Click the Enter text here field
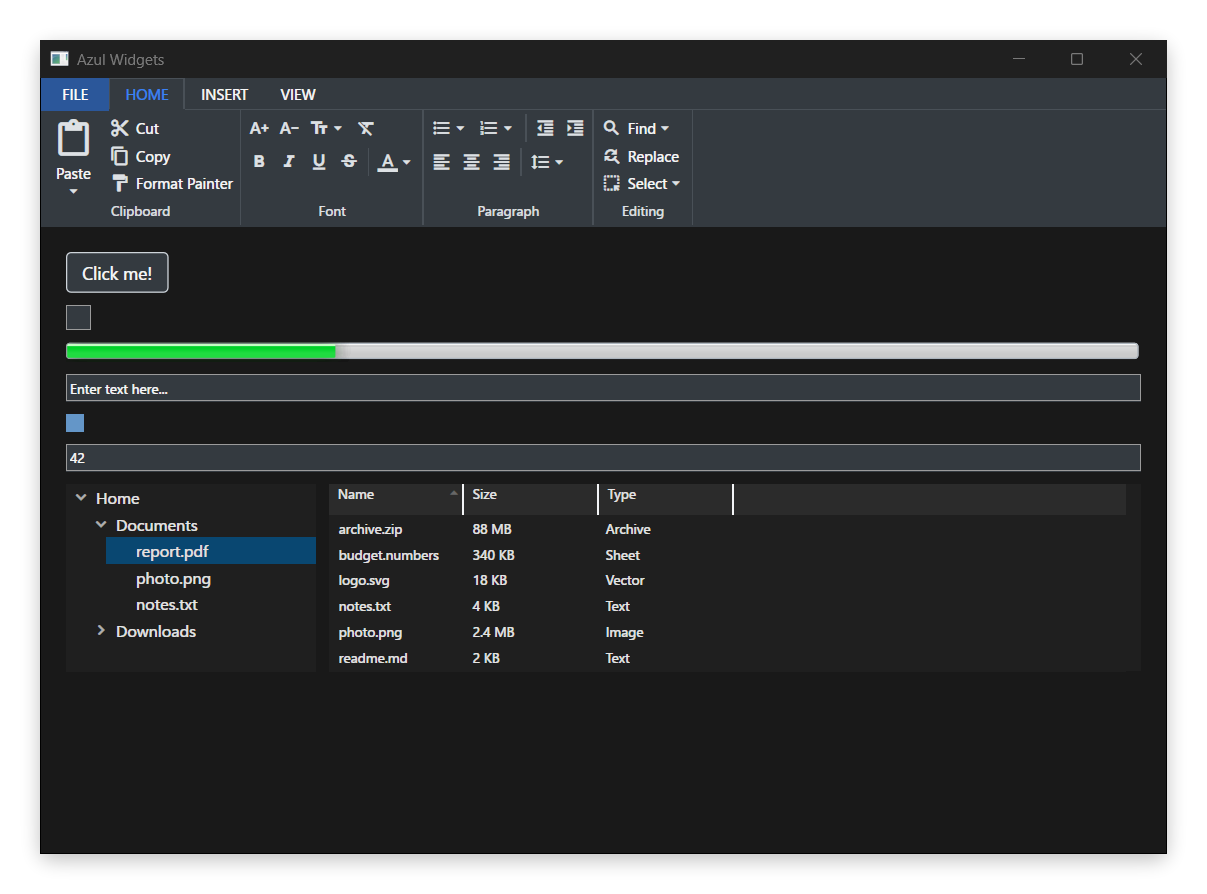Screen dimensions: 1207x894 coord(603,388)
